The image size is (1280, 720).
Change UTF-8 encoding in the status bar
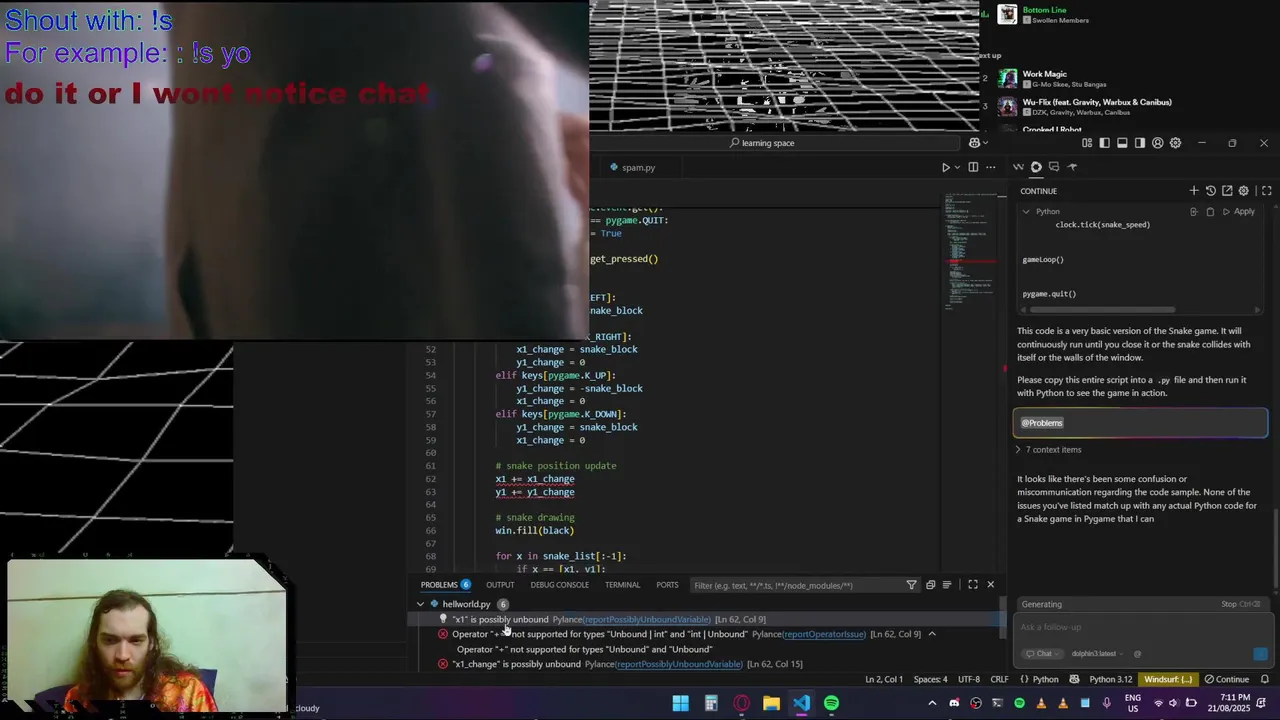[x=969, y=680]
